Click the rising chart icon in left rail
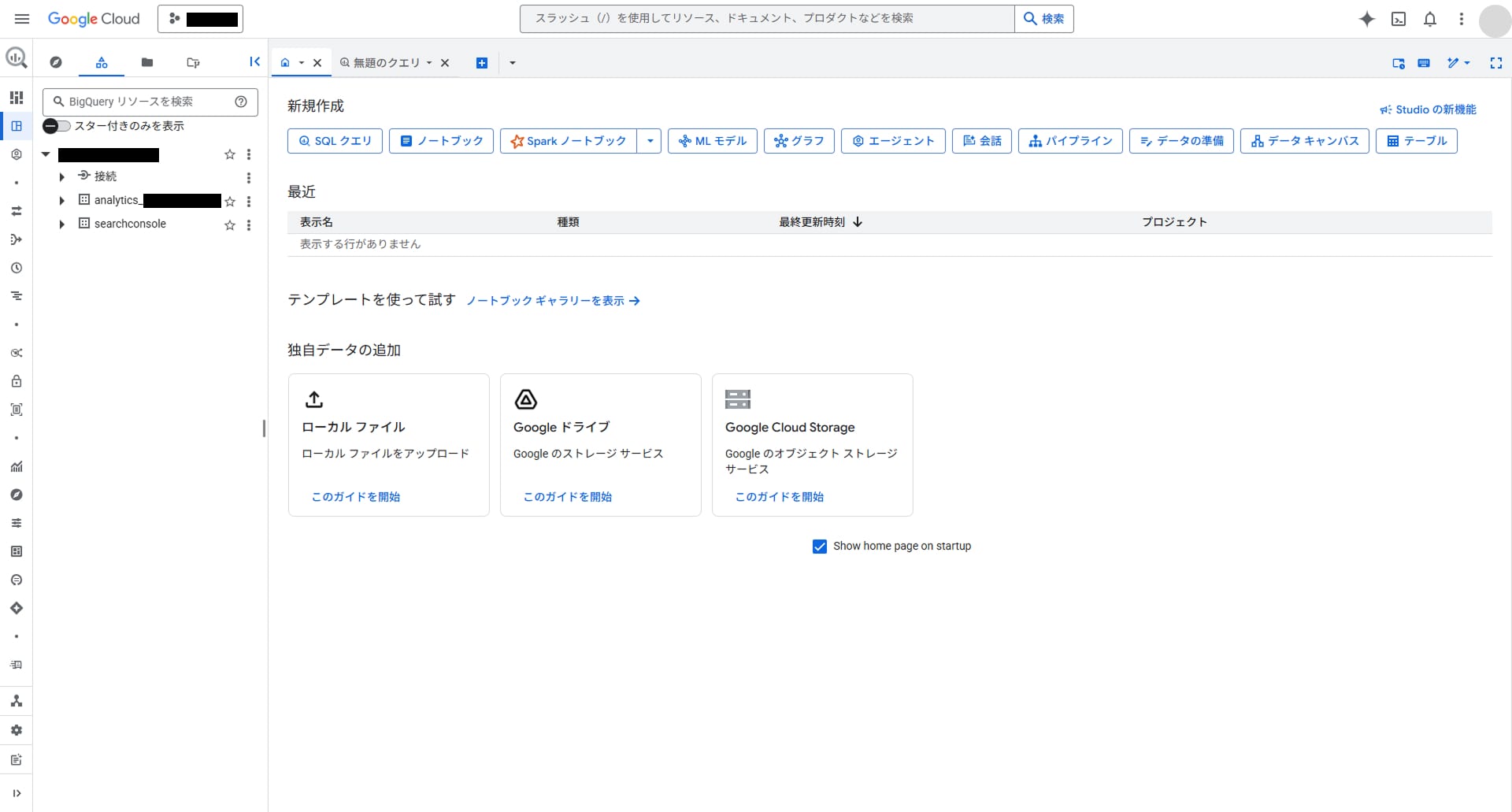1512x812 pixels. click(x=17, y=466)
